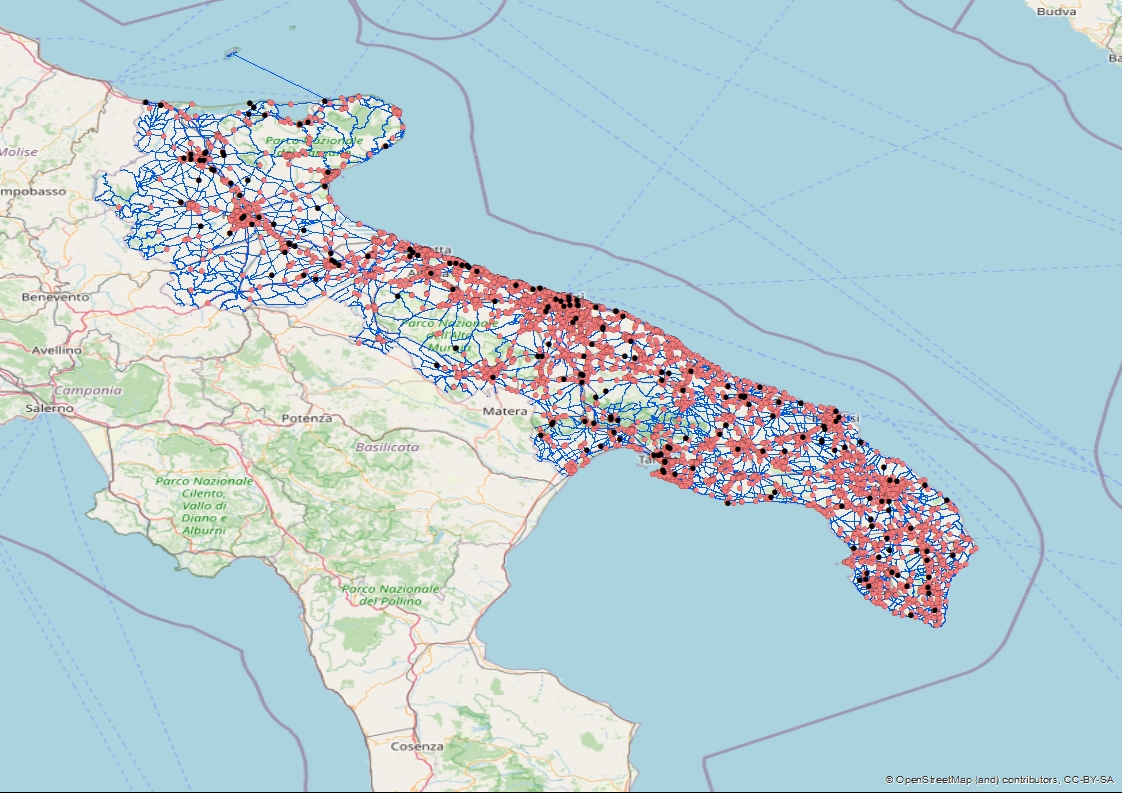Select the Vallo di Diano label text
1122x794 pixels.
point(205,506)
